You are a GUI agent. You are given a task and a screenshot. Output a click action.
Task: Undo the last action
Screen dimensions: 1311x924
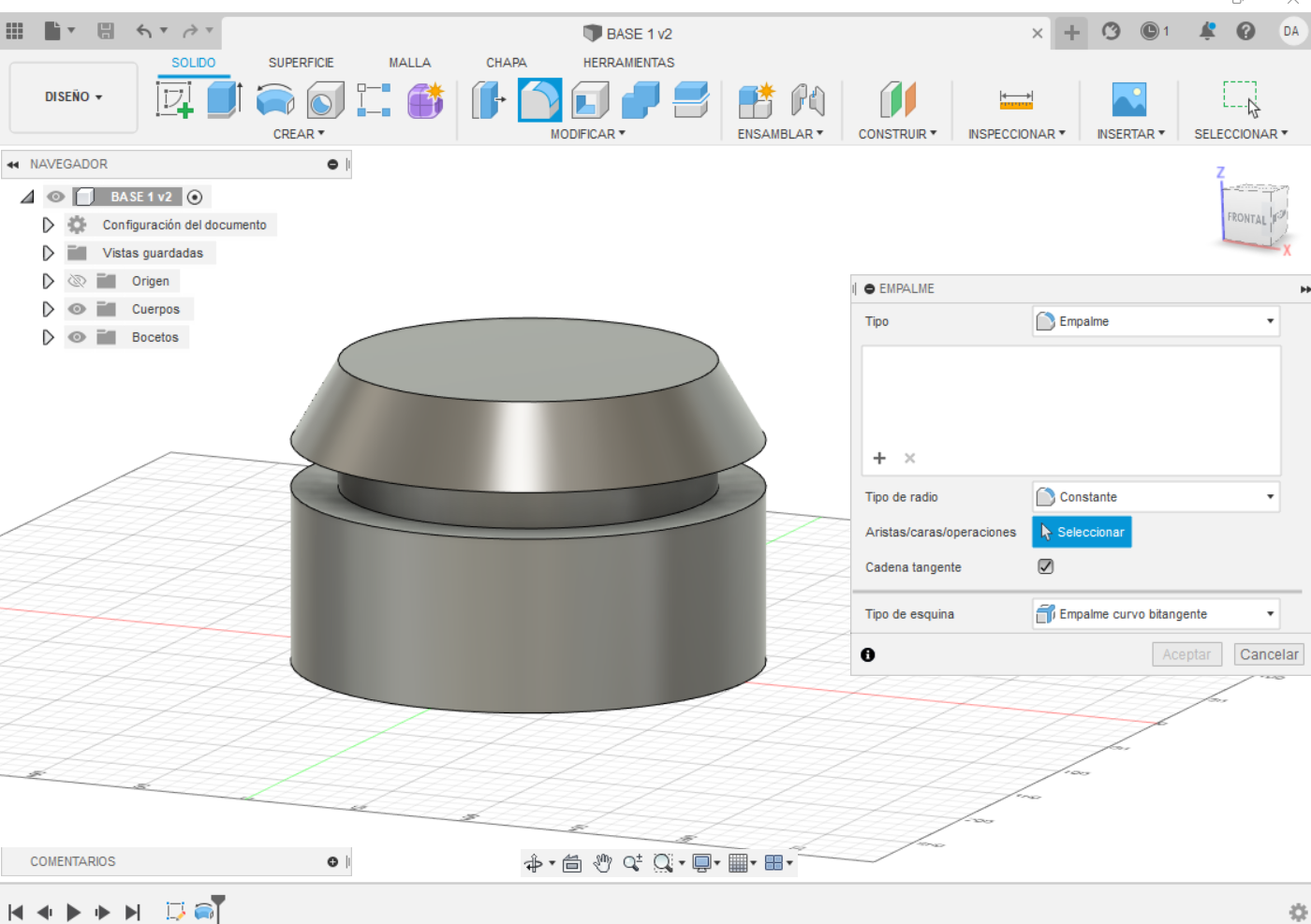click(x=144, y=31)
